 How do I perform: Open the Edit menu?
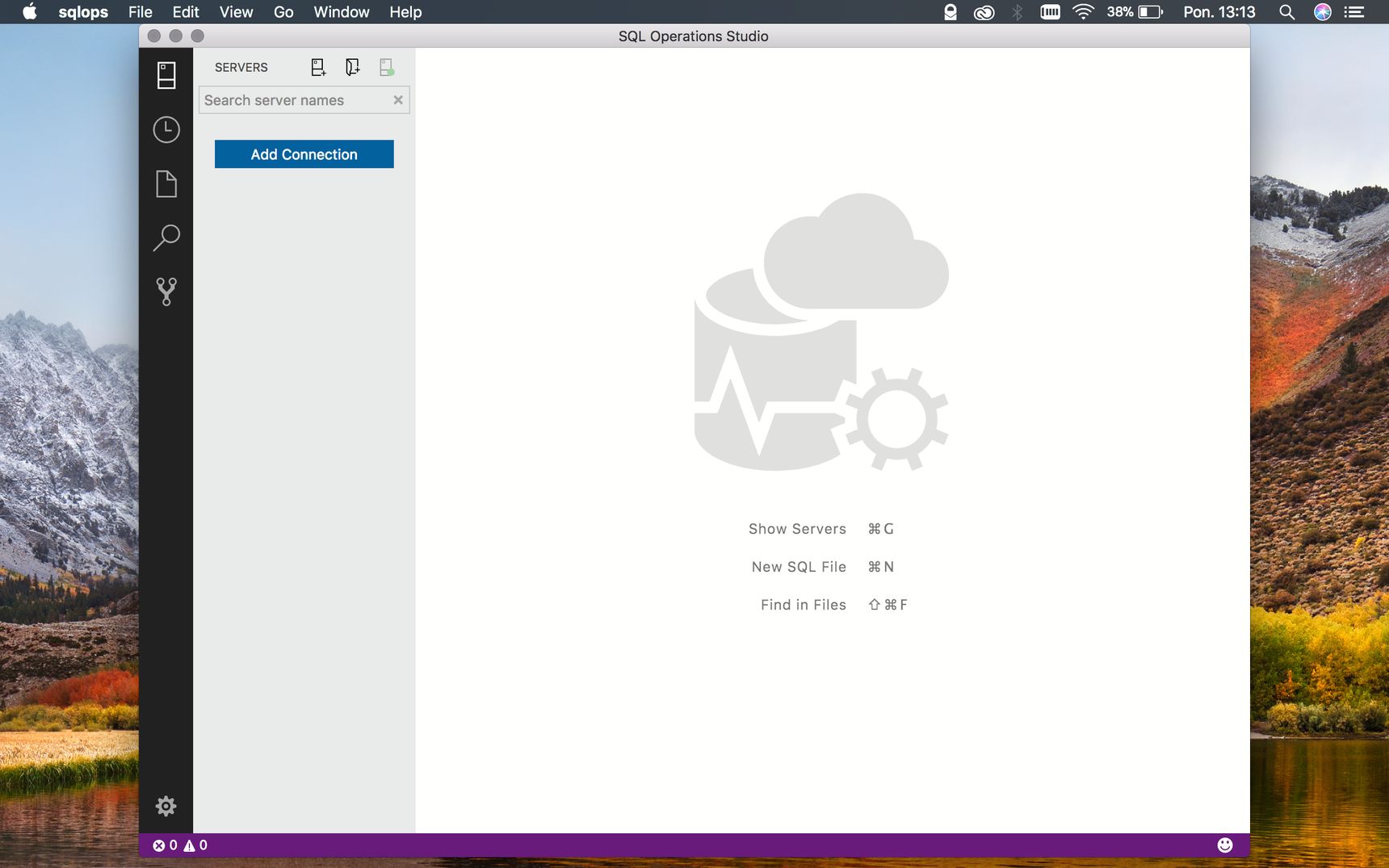coord(186,12)
